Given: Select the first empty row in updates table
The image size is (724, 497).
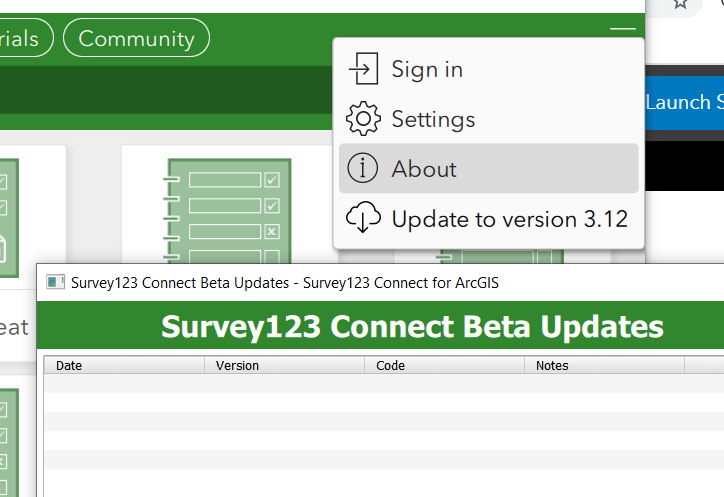Looking at the screenshot, I should (380, 384).
